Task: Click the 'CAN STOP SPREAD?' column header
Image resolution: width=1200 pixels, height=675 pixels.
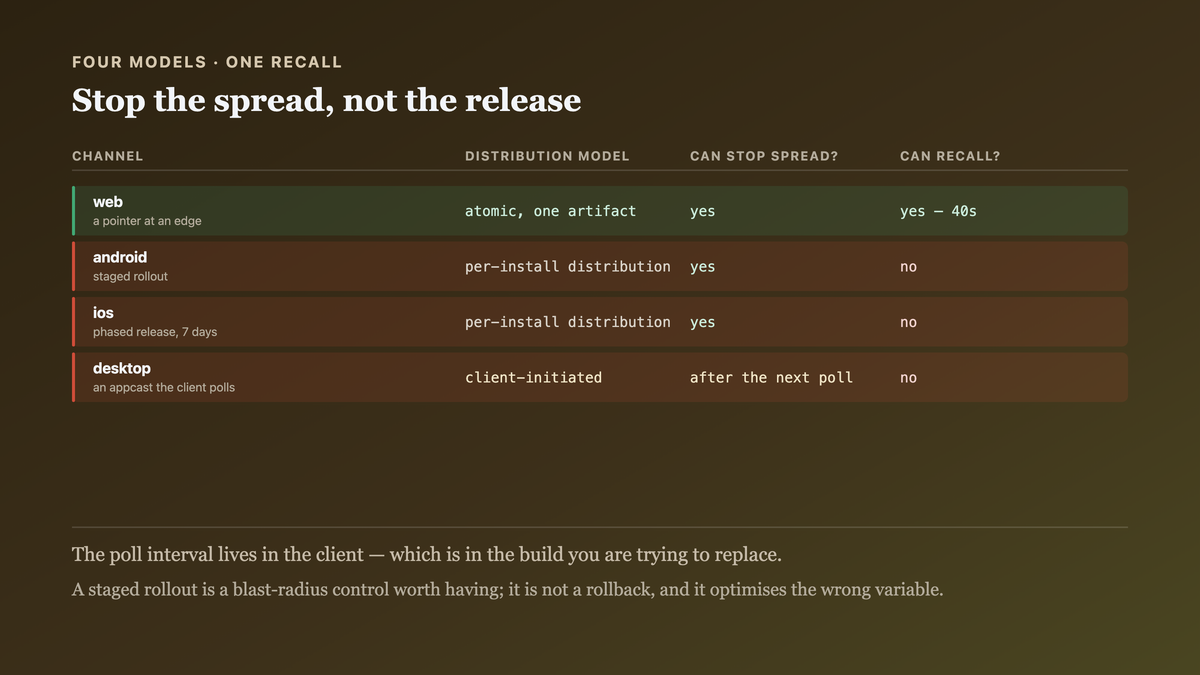Action: pyautogui.click(x=764, y=156)
